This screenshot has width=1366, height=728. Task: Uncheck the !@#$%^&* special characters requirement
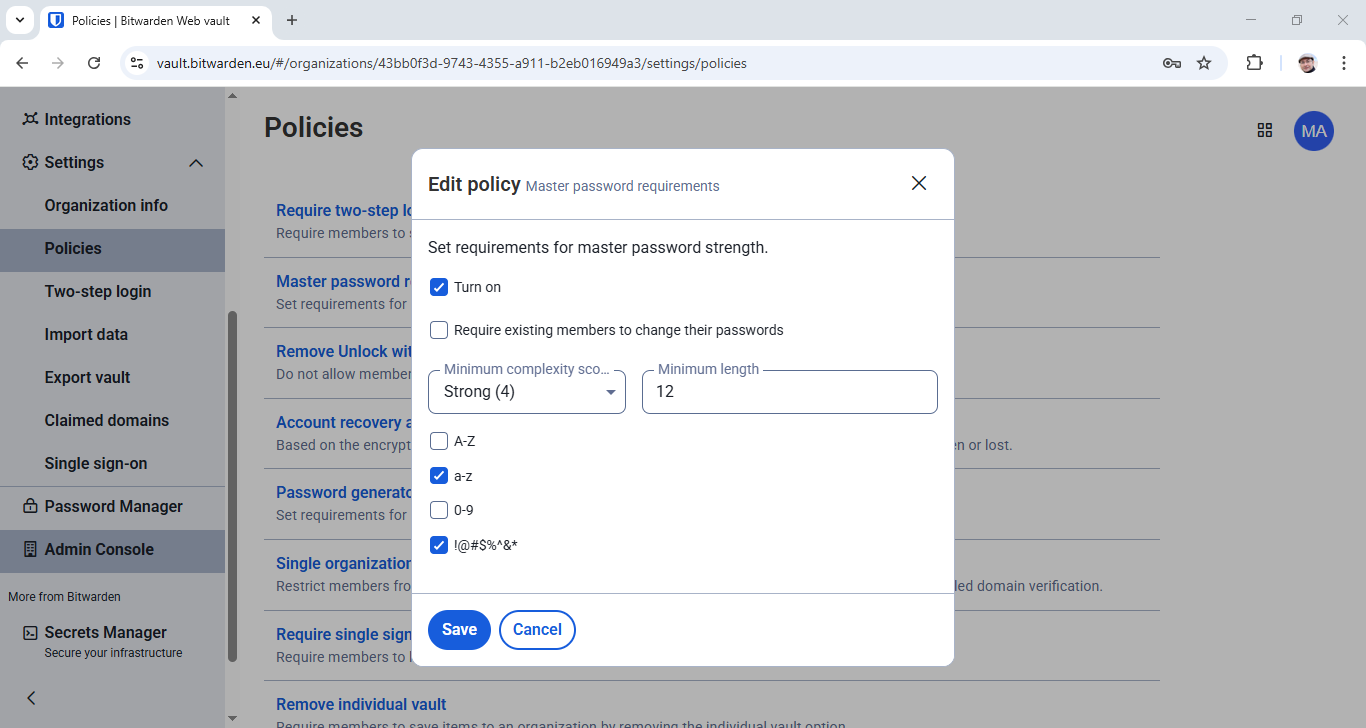tap(438, 545)
